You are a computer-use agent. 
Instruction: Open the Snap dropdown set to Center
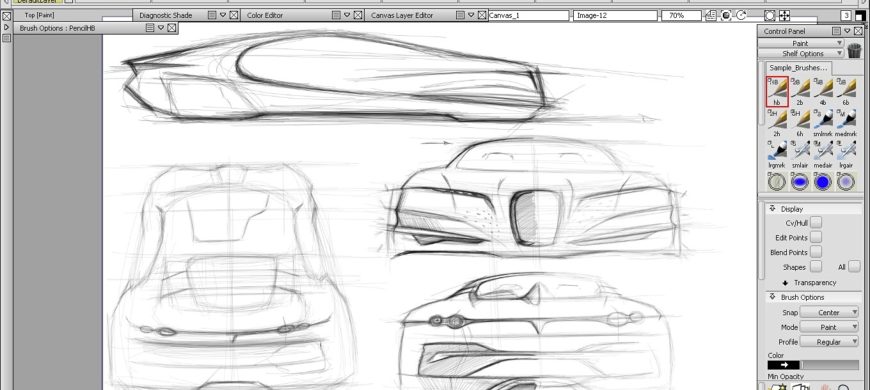(x=829, y=312)
